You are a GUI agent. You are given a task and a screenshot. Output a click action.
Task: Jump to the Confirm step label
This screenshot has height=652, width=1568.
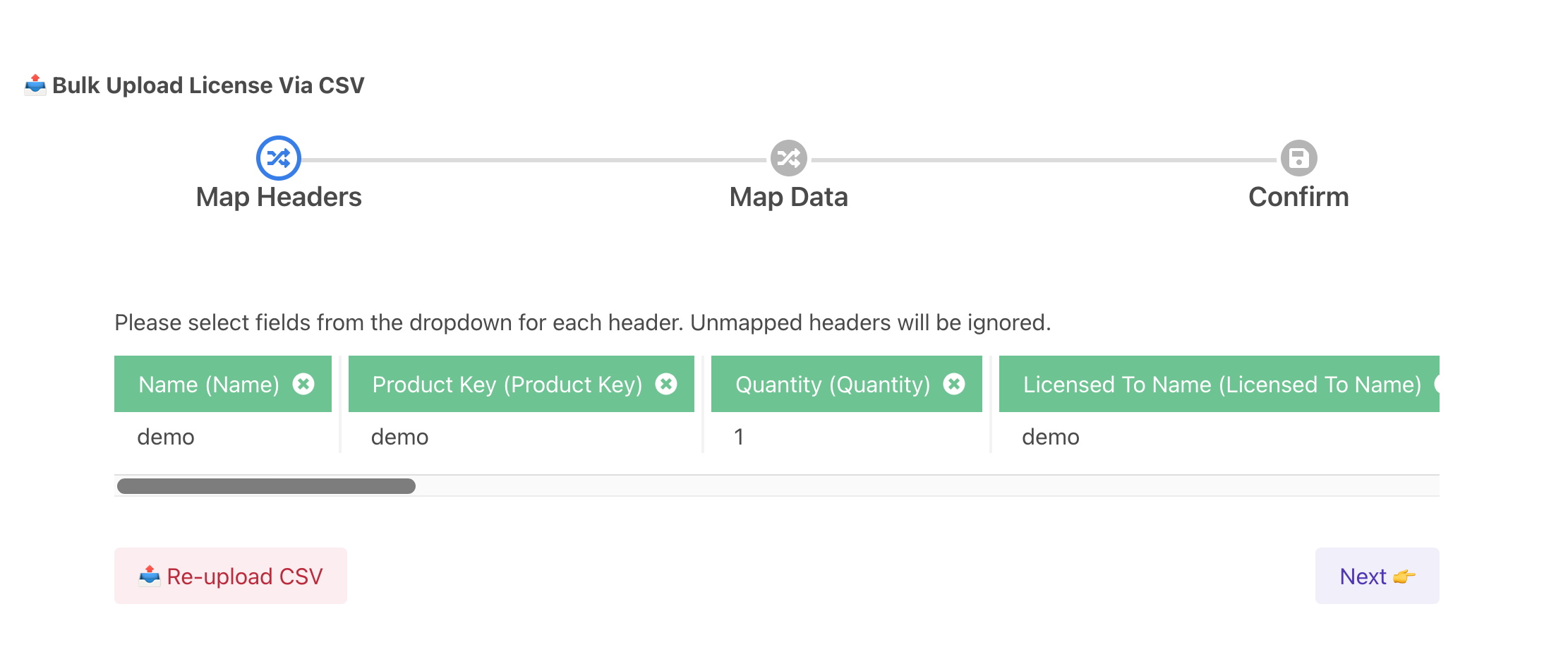tap(1298, 197)
